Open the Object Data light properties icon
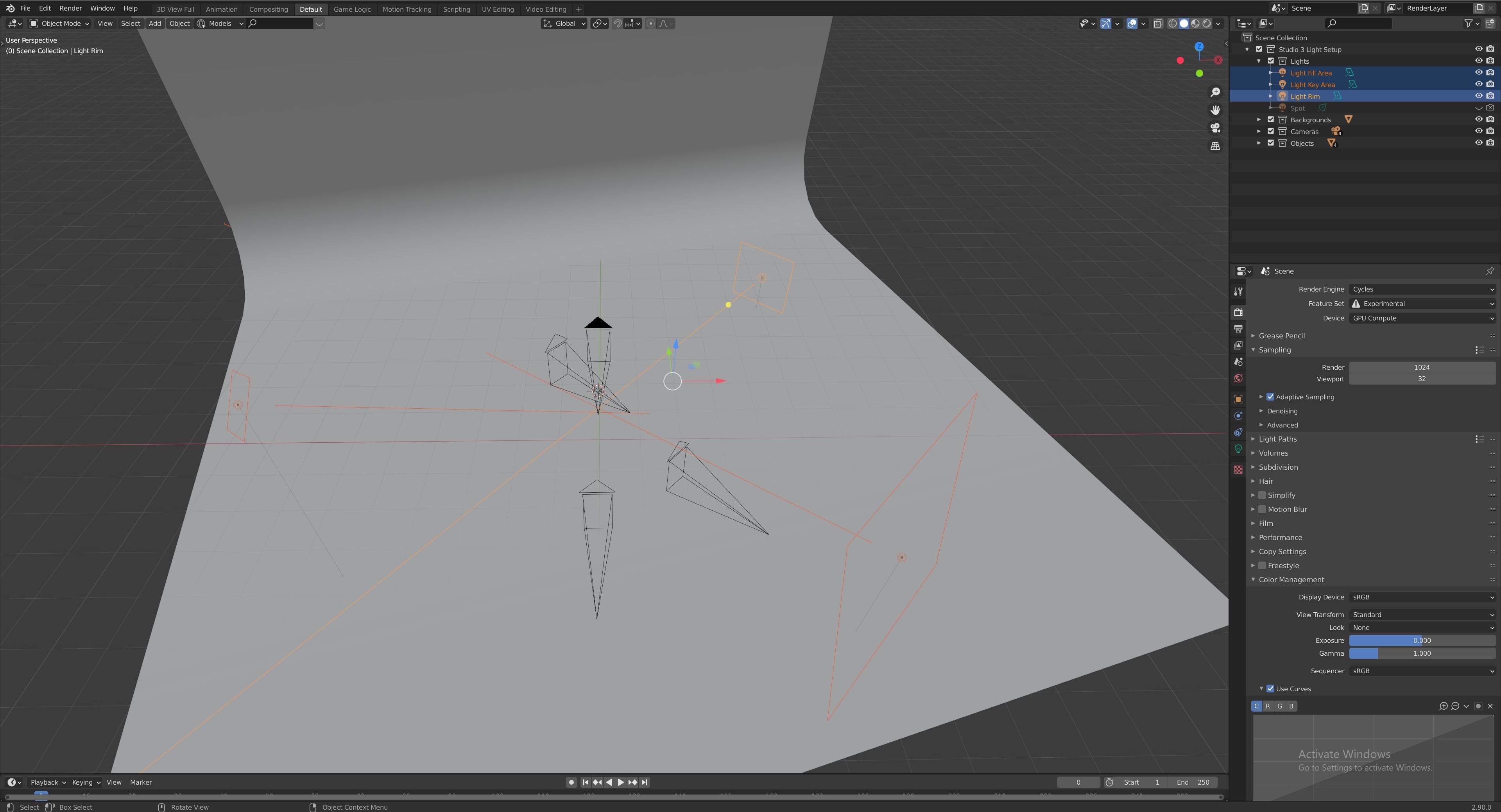The image size is (1501, 812). (x=1238, y=449)
